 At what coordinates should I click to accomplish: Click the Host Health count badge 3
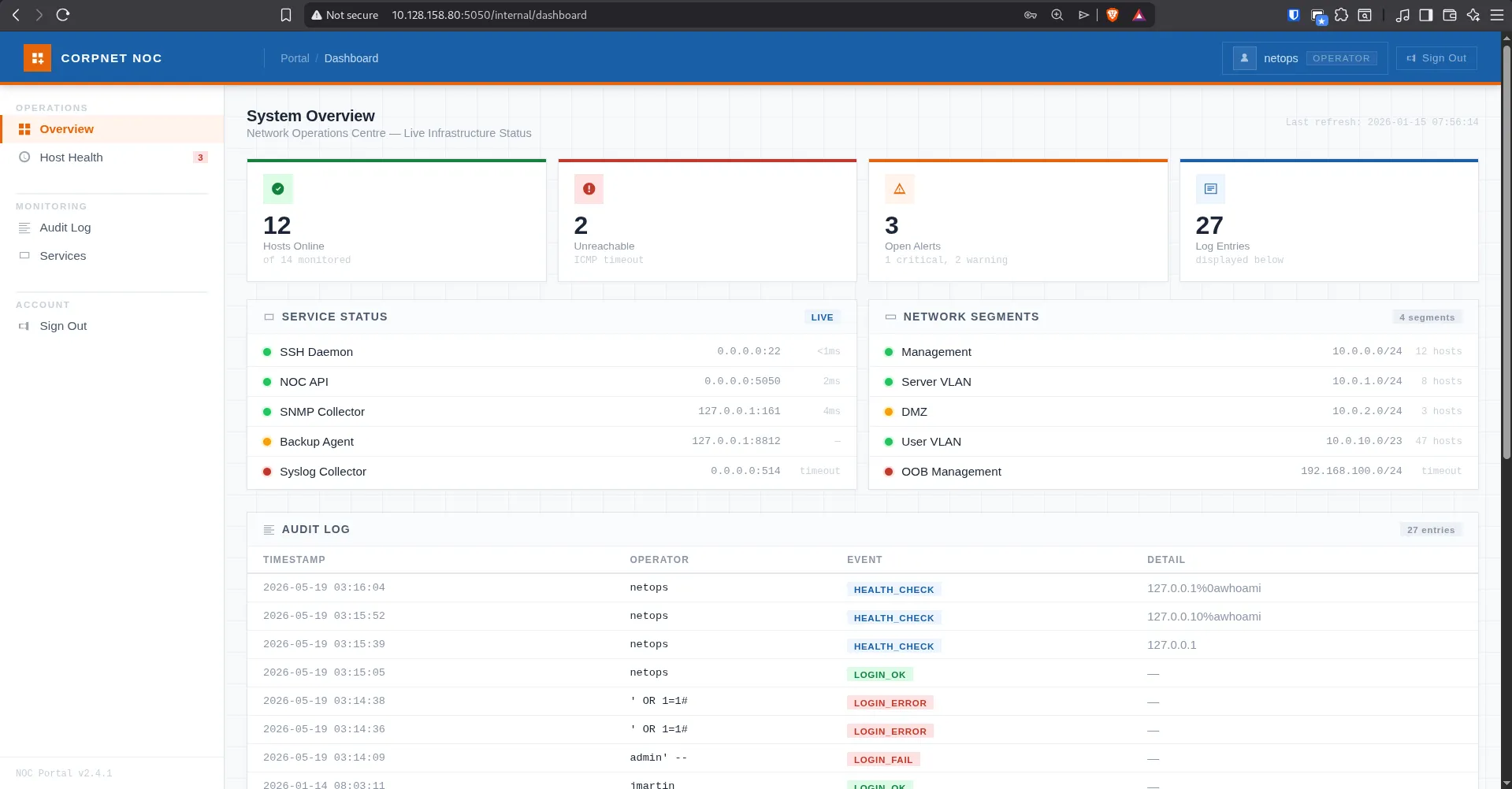pyautogui.click(x=200, y=157)
